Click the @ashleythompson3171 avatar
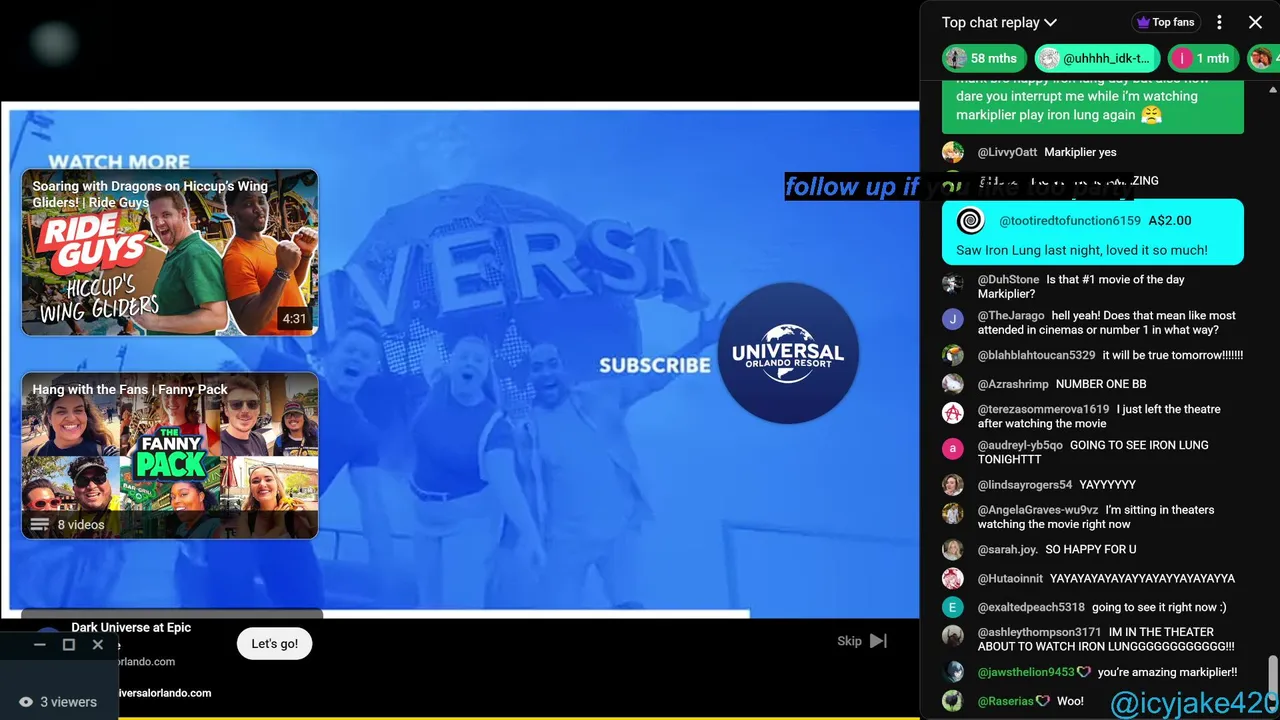The height and width of the screenshot is (720, 1280). pyautogui.click(x=953, y=635)
